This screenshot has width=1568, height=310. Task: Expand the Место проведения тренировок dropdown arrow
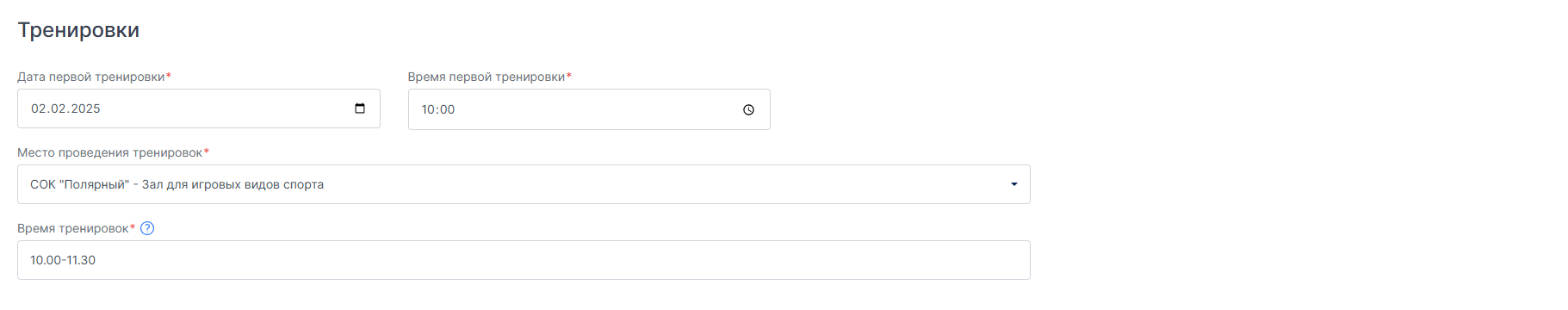point(1013,184)
